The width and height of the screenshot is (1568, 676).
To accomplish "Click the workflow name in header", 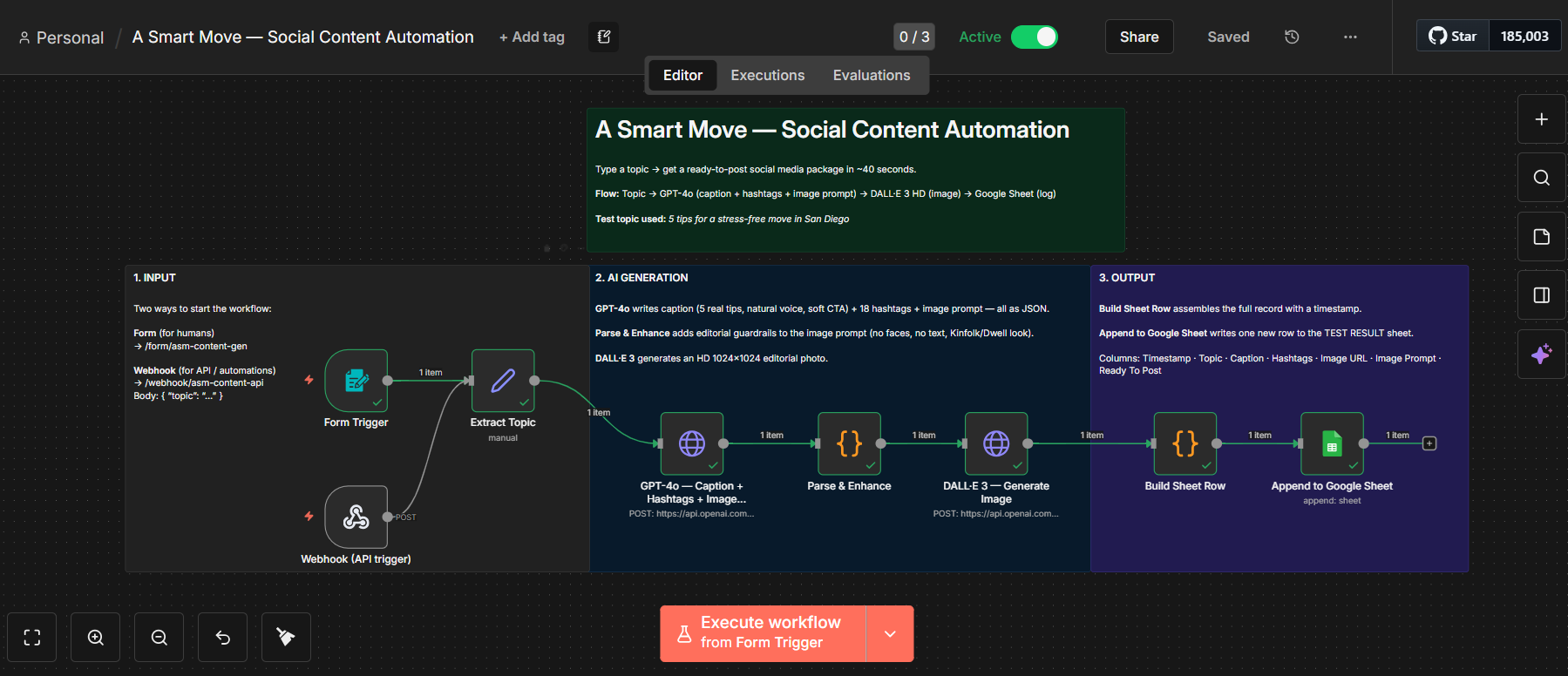I will [302, 37].
